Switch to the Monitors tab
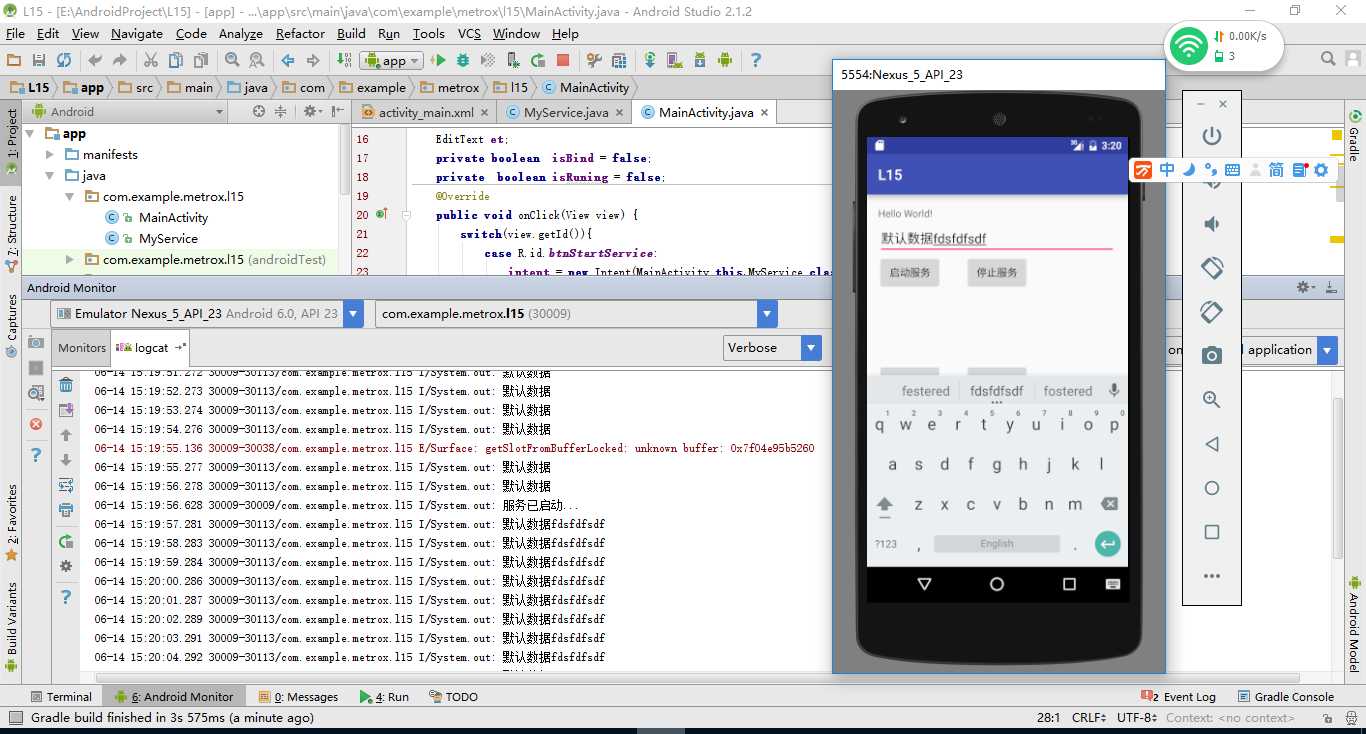The image size is (1366, 734). [x=82, y=348]
